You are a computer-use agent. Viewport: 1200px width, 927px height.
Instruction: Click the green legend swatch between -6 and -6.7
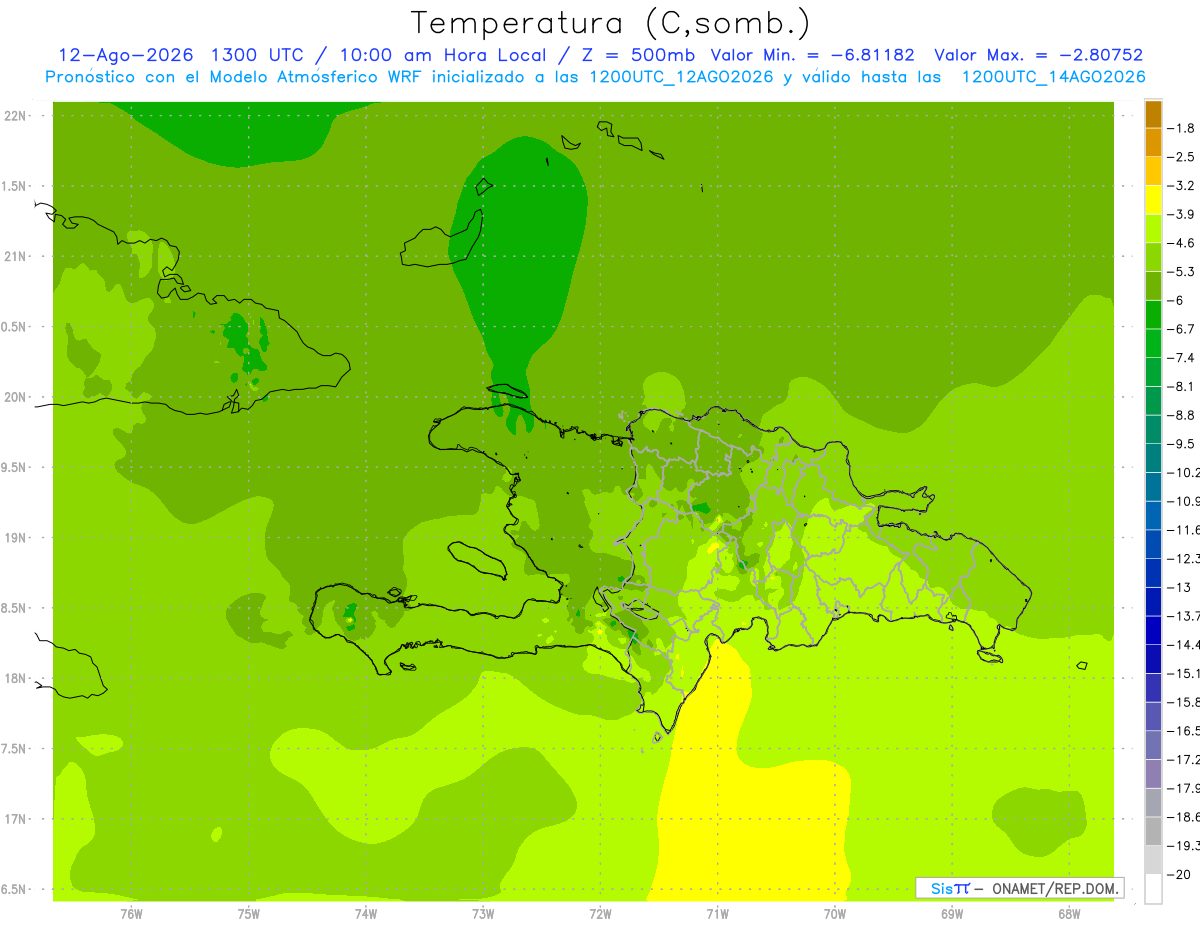click(1153, 315)
